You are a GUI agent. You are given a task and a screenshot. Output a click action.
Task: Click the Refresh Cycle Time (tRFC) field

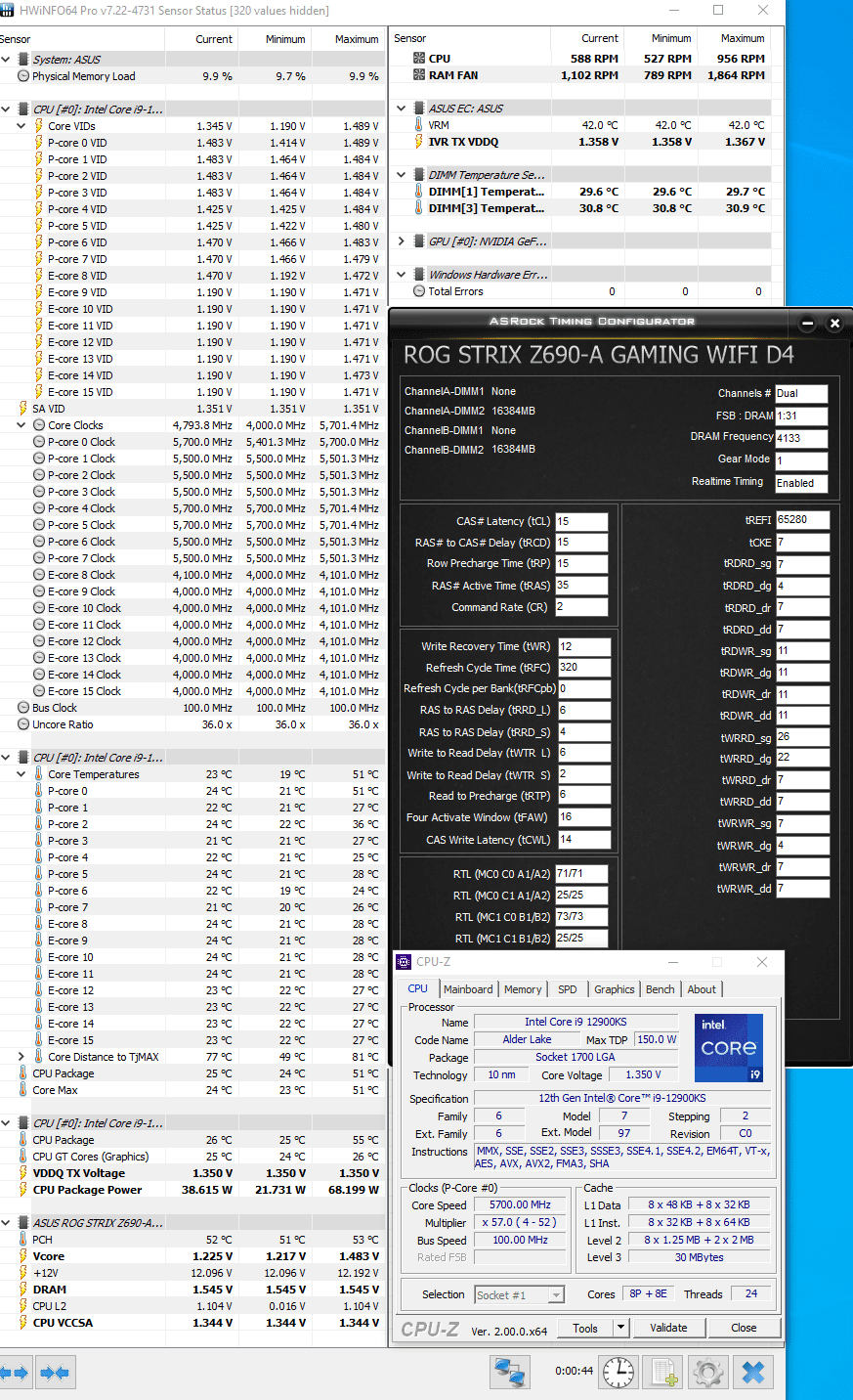click(584, 668)
